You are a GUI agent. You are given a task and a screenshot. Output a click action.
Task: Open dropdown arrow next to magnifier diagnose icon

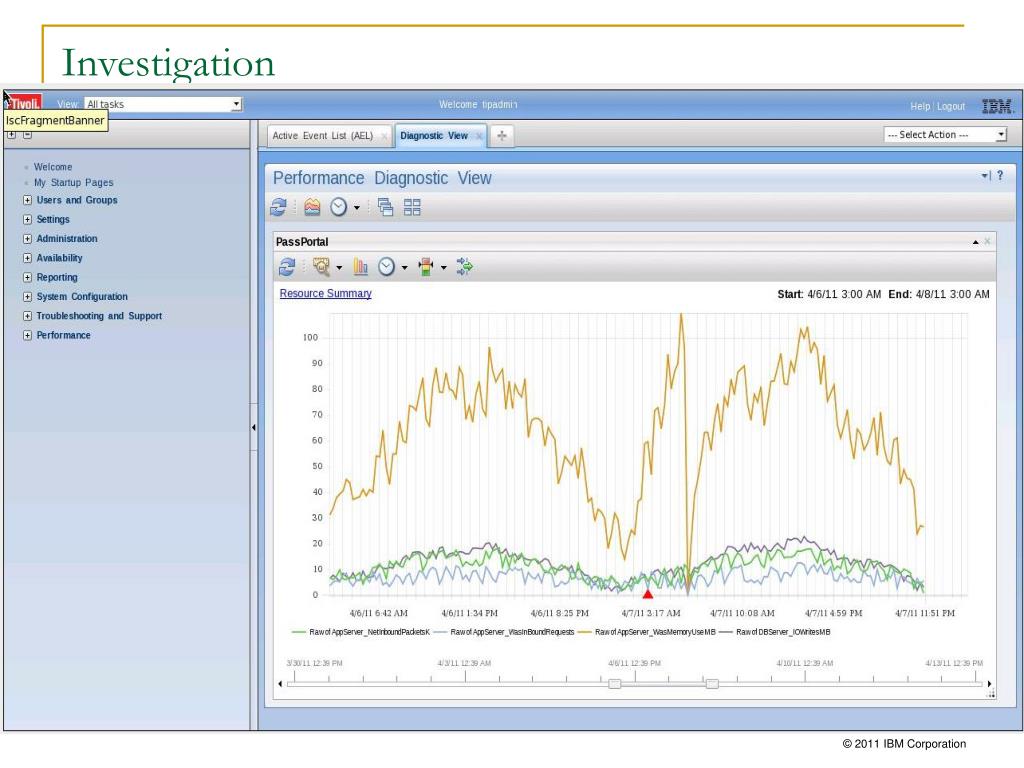tap(339, 267)
